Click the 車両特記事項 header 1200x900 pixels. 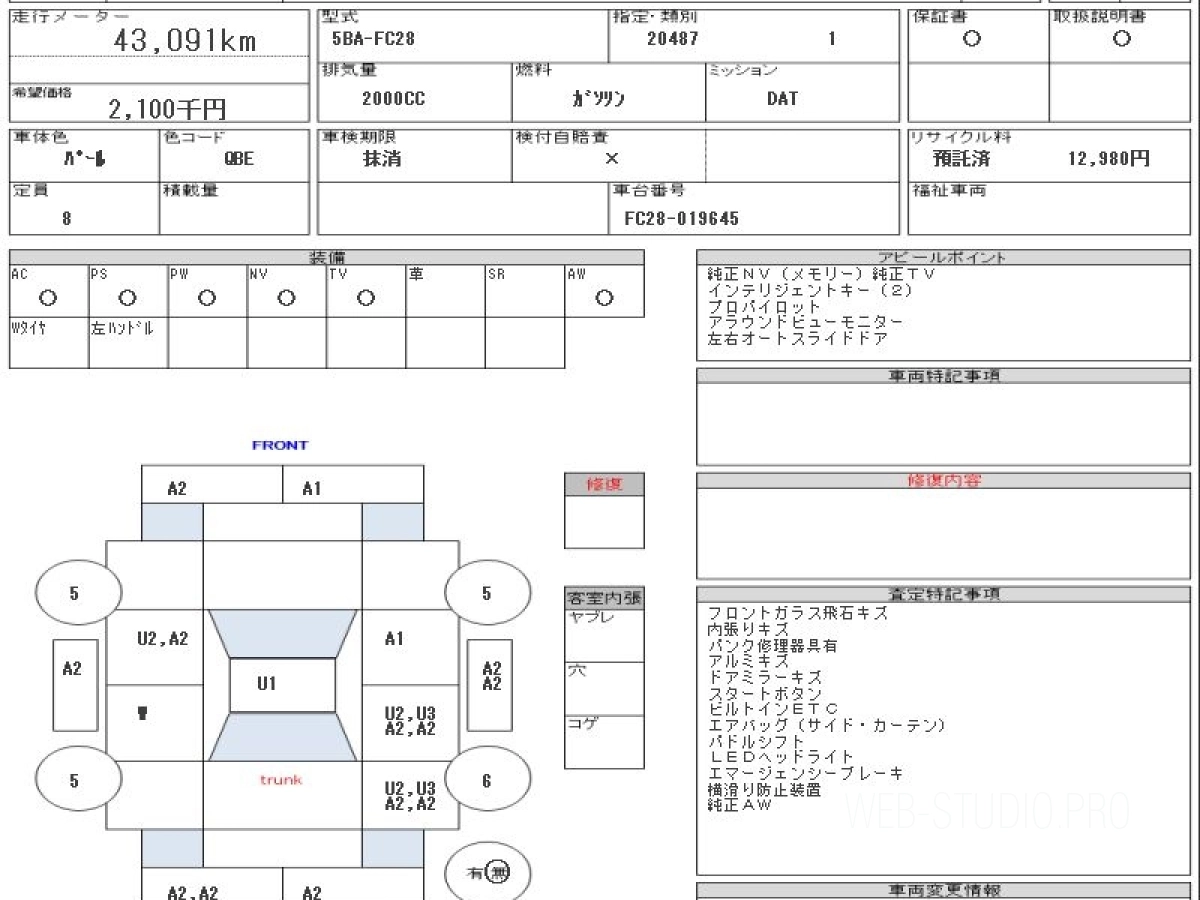pos(943,376)
